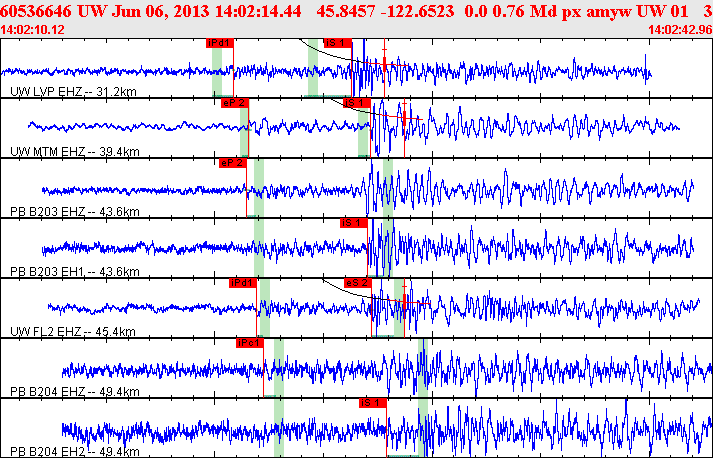Click the red coda cross marker on FL2 trace
The height and width of the screenshot is (458, 713).
coord(404,302)
